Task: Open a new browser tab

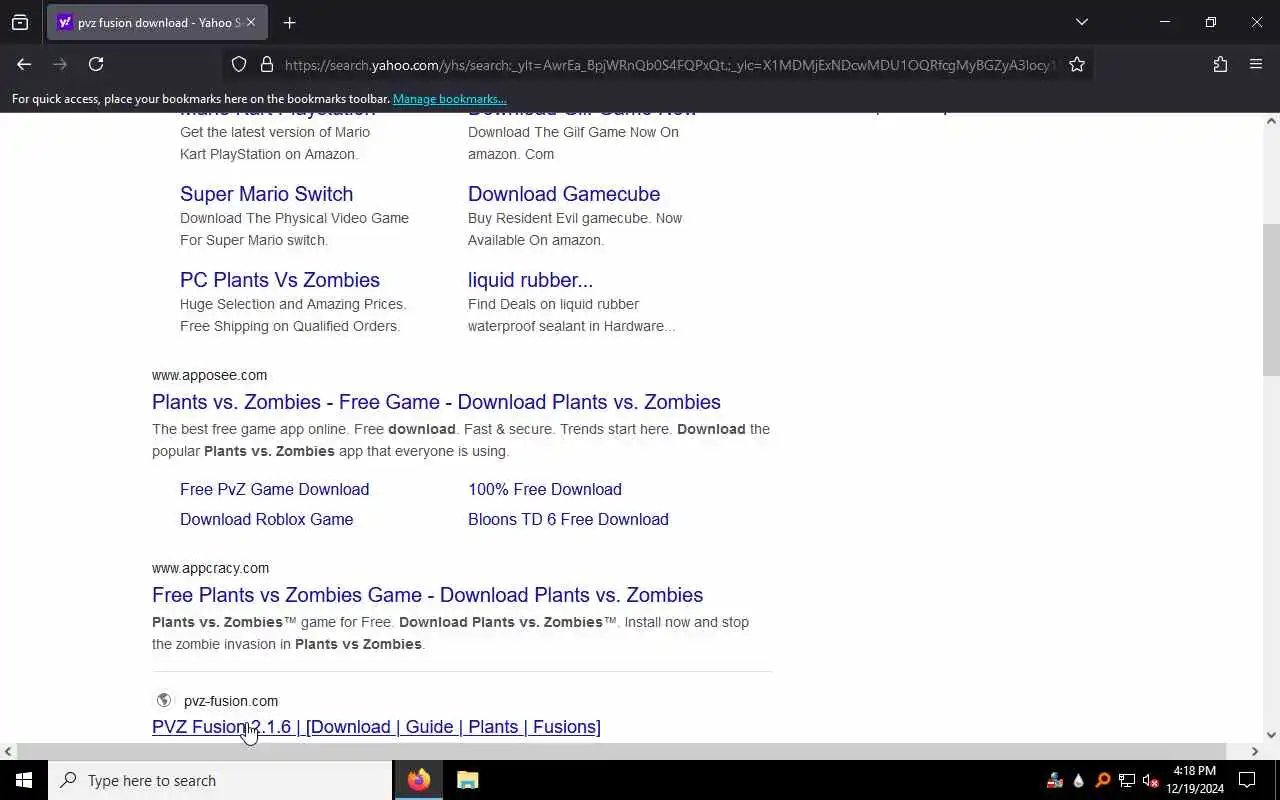Action: 289,22
